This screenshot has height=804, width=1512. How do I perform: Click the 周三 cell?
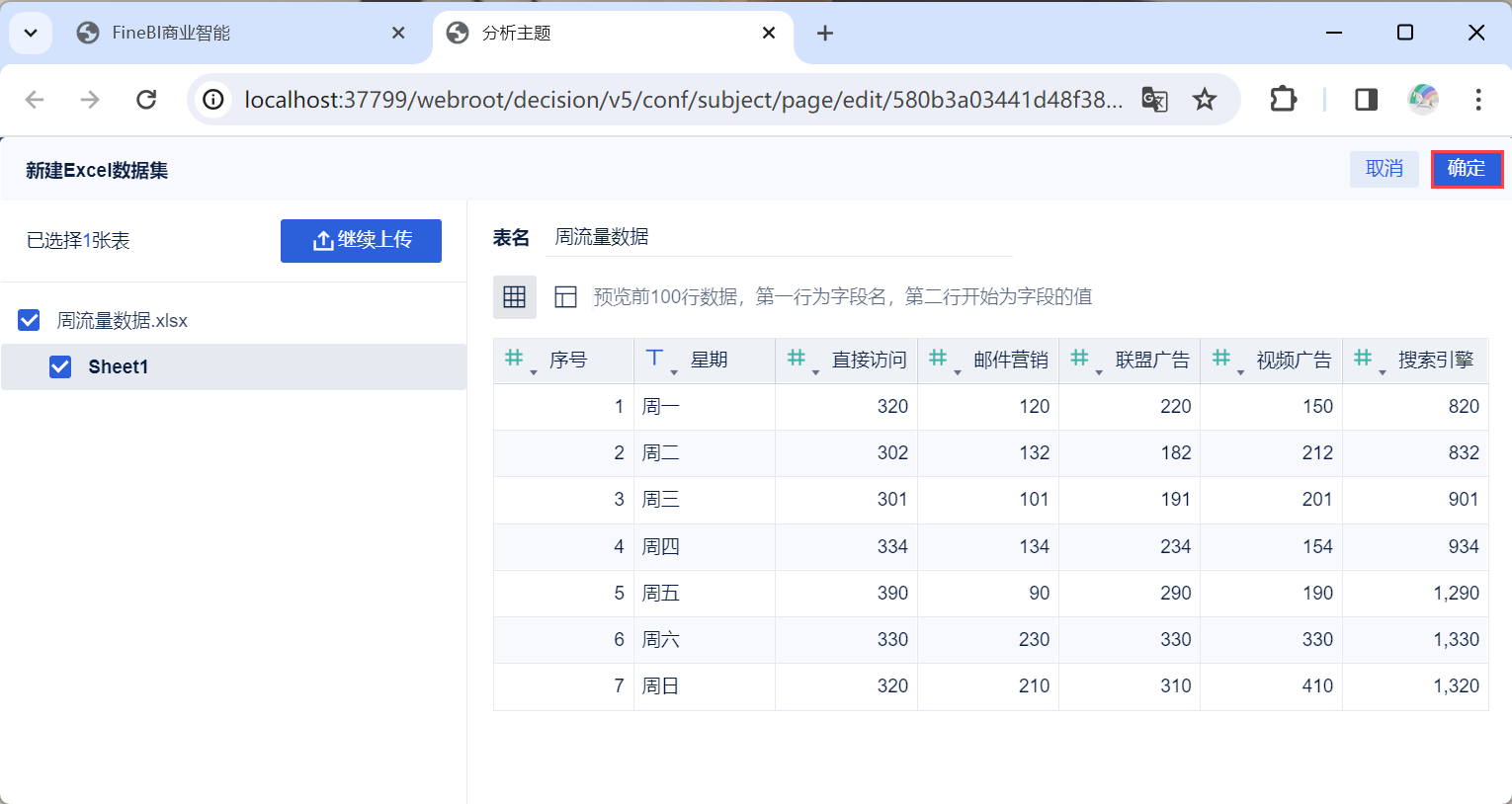click(705, 499)
